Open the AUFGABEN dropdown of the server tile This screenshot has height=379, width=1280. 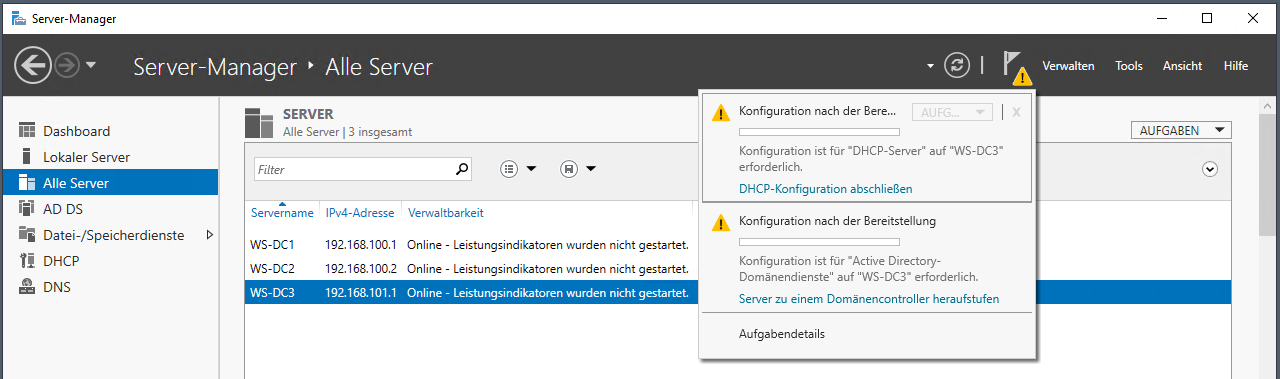point(1181,131)
